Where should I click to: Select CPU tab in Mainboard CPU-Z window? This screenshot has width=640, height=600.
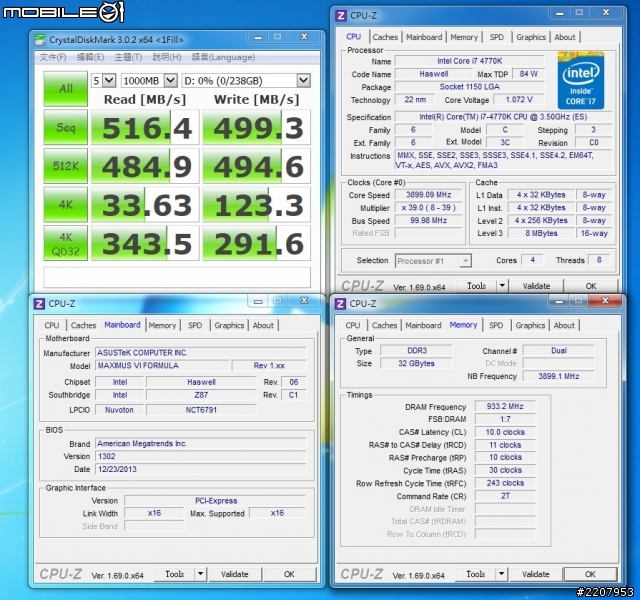52,325
